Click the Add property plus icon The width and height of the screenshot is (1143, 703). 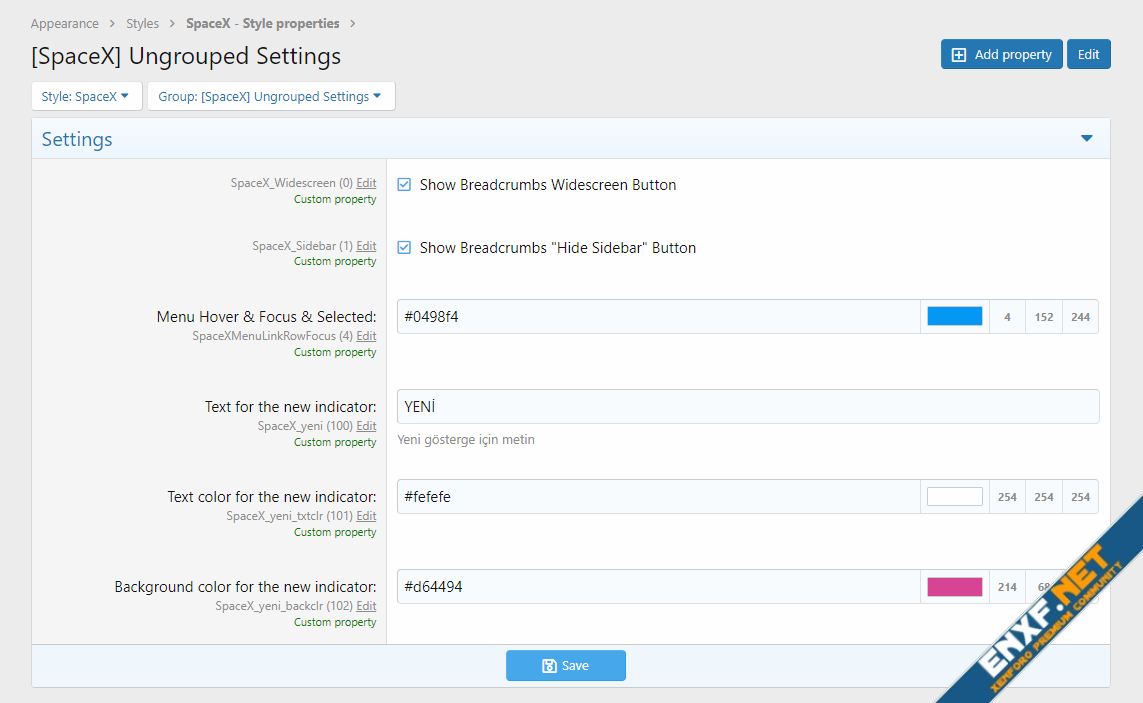(958, 55)
